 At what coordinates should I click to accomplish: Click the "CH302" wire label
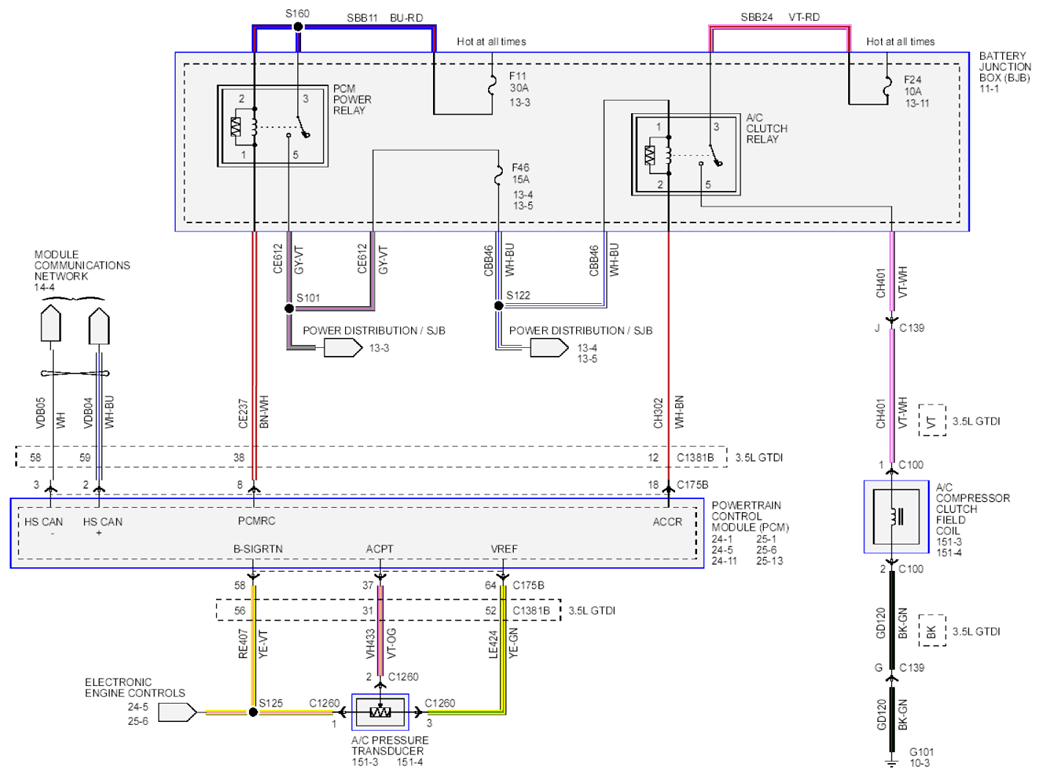point(659,413)
